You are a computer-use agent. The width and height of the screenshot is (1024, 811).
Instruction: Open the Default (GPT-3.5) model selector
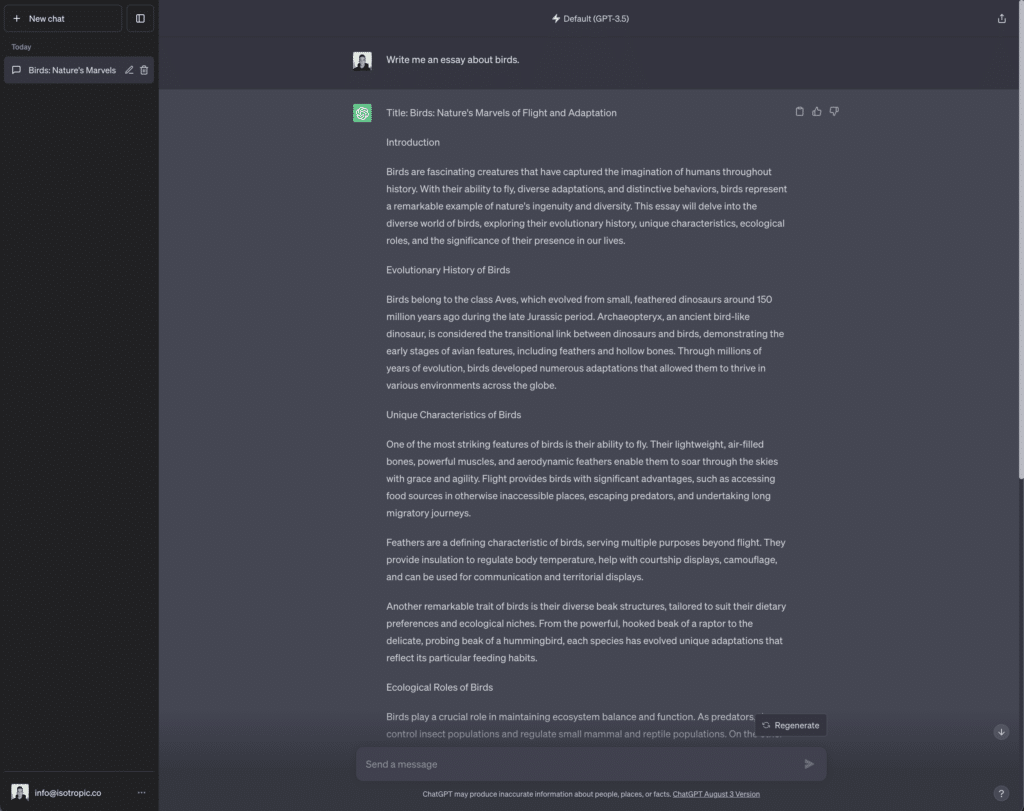coord(590,18)
